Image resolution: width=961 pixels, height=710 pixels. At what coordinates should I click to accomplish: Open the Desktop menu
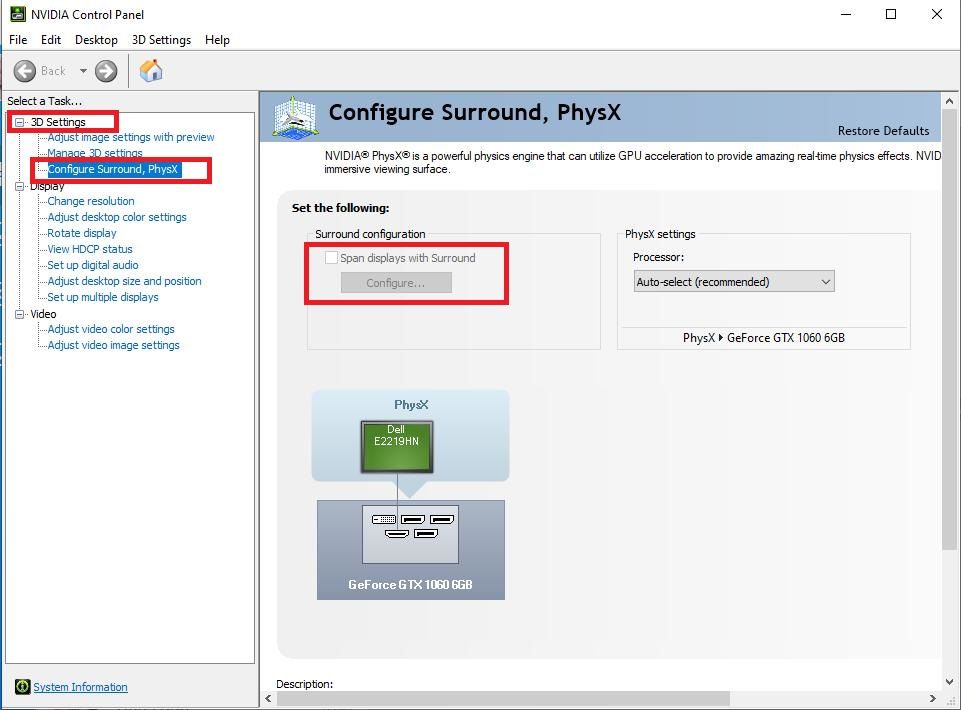[x=96, y=40]
